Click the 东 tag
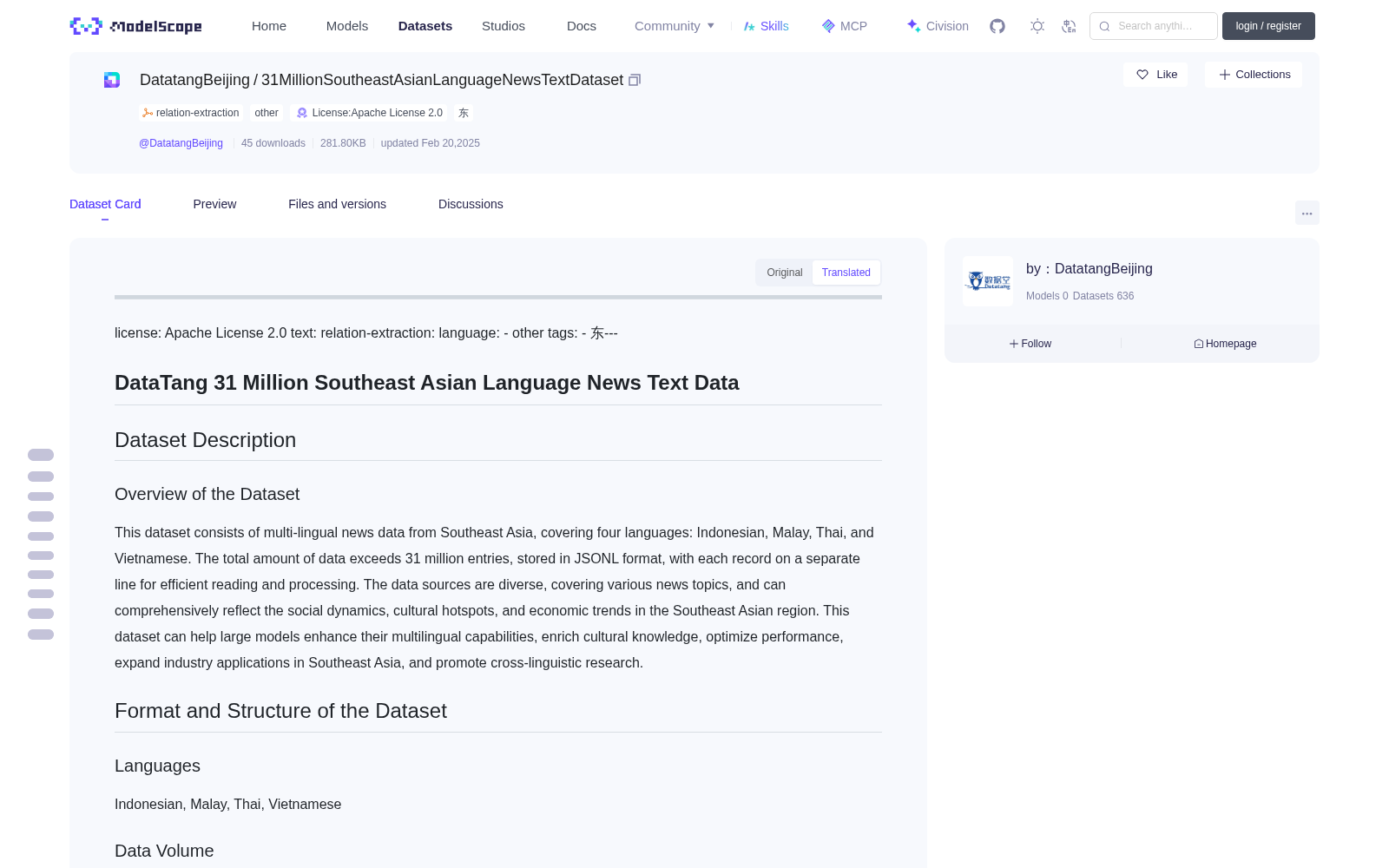The image size is (1389, 868). click(464, 113)
